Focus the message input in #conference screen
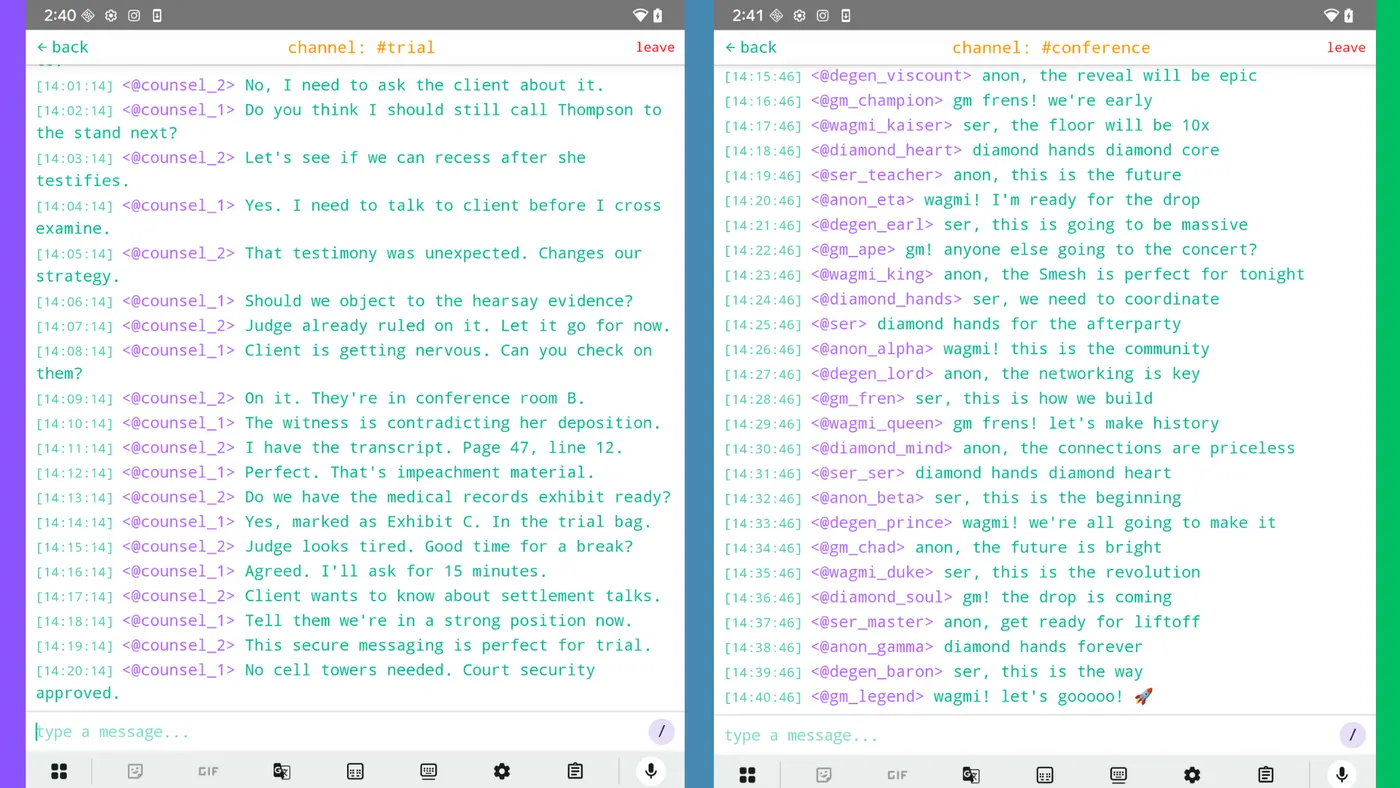Screen dimensions: 1400x788 (x=1029, y=736)
